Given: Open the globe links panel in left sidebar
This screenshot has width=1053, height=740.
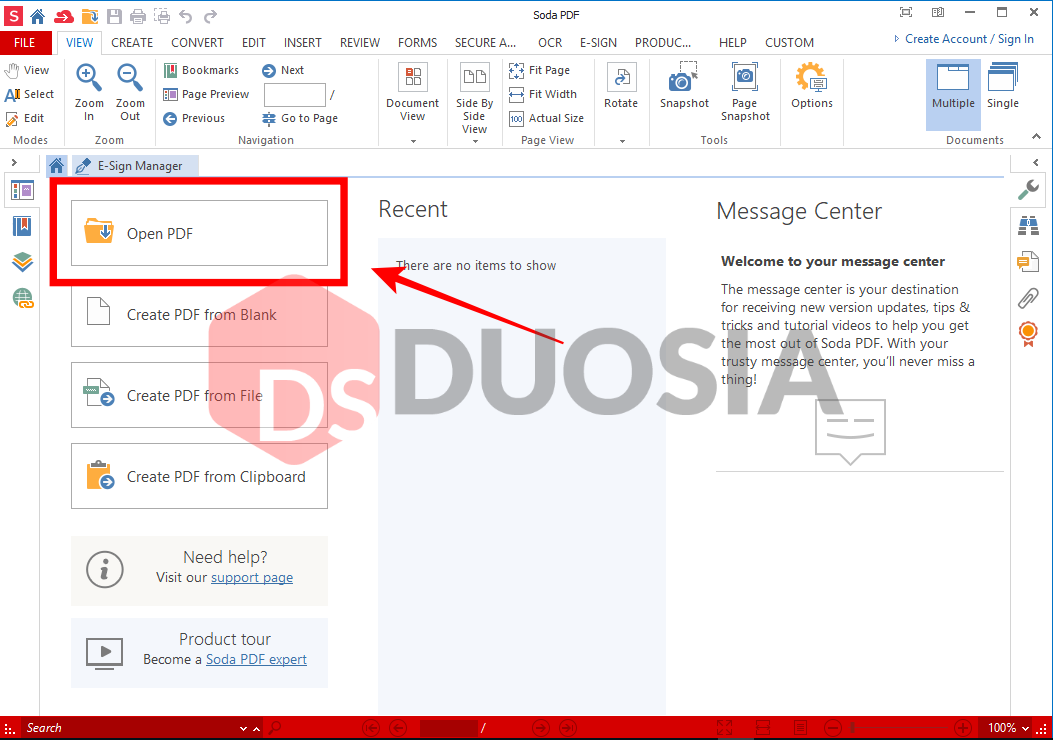Looking at the screenshot, I should 22,297.
